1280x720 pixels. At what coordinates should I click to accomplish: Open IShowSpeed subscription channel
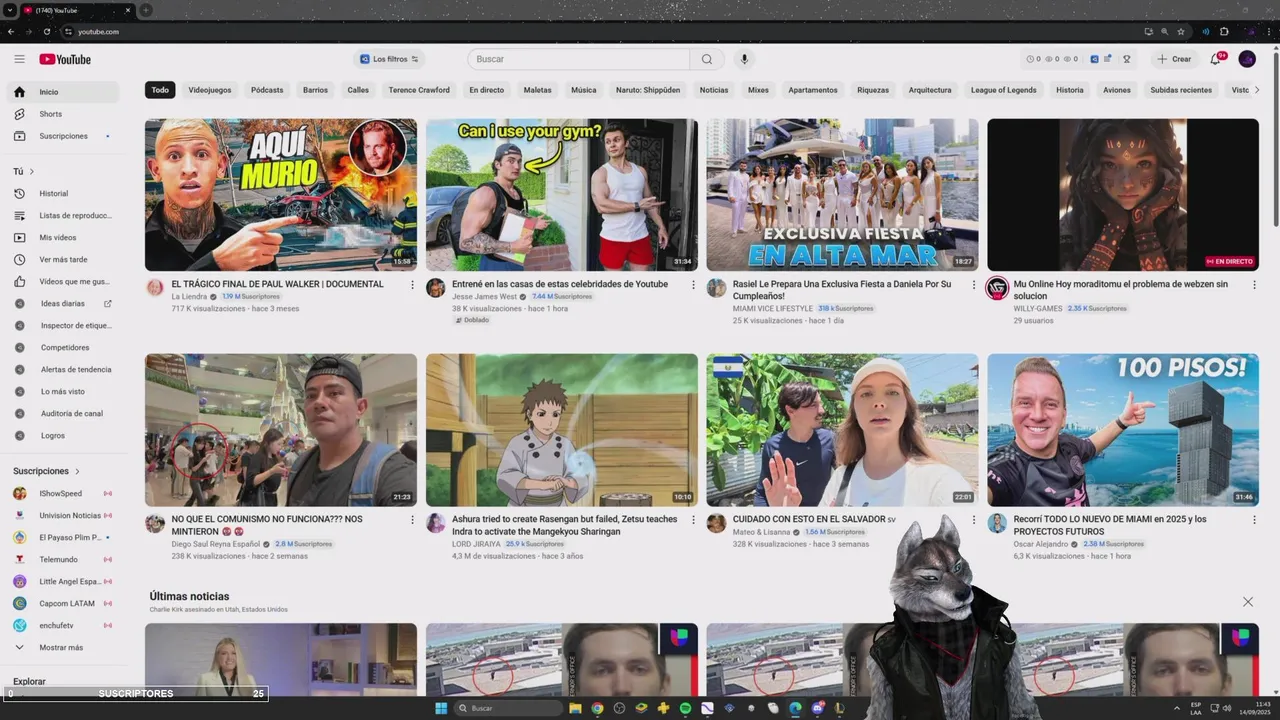62,493
